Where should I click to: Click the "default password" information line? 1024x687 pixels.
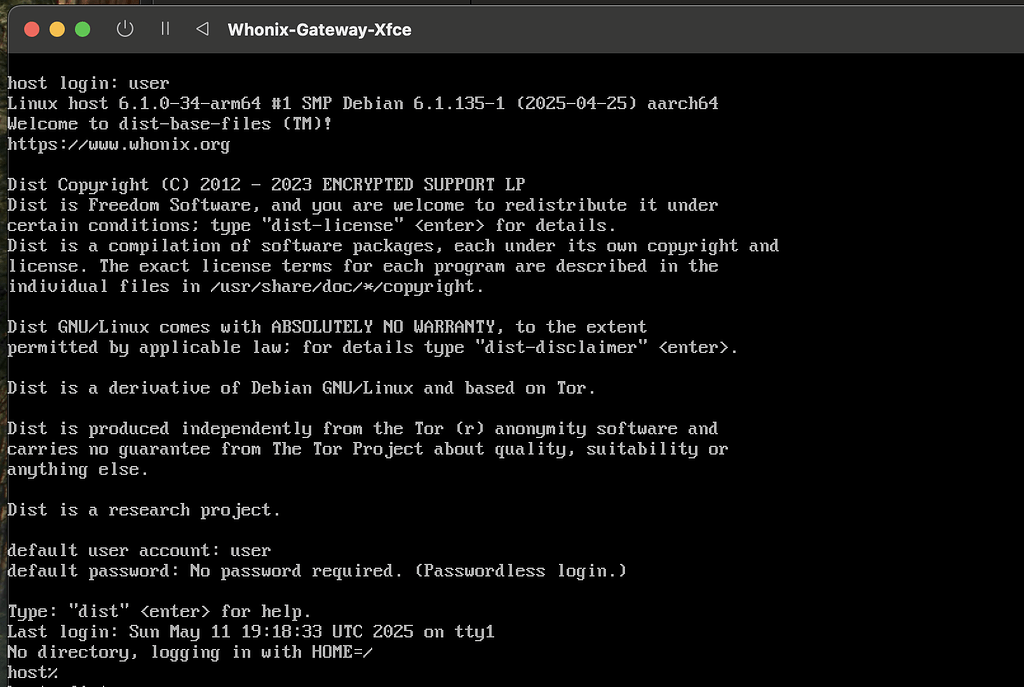coord(315,570)
